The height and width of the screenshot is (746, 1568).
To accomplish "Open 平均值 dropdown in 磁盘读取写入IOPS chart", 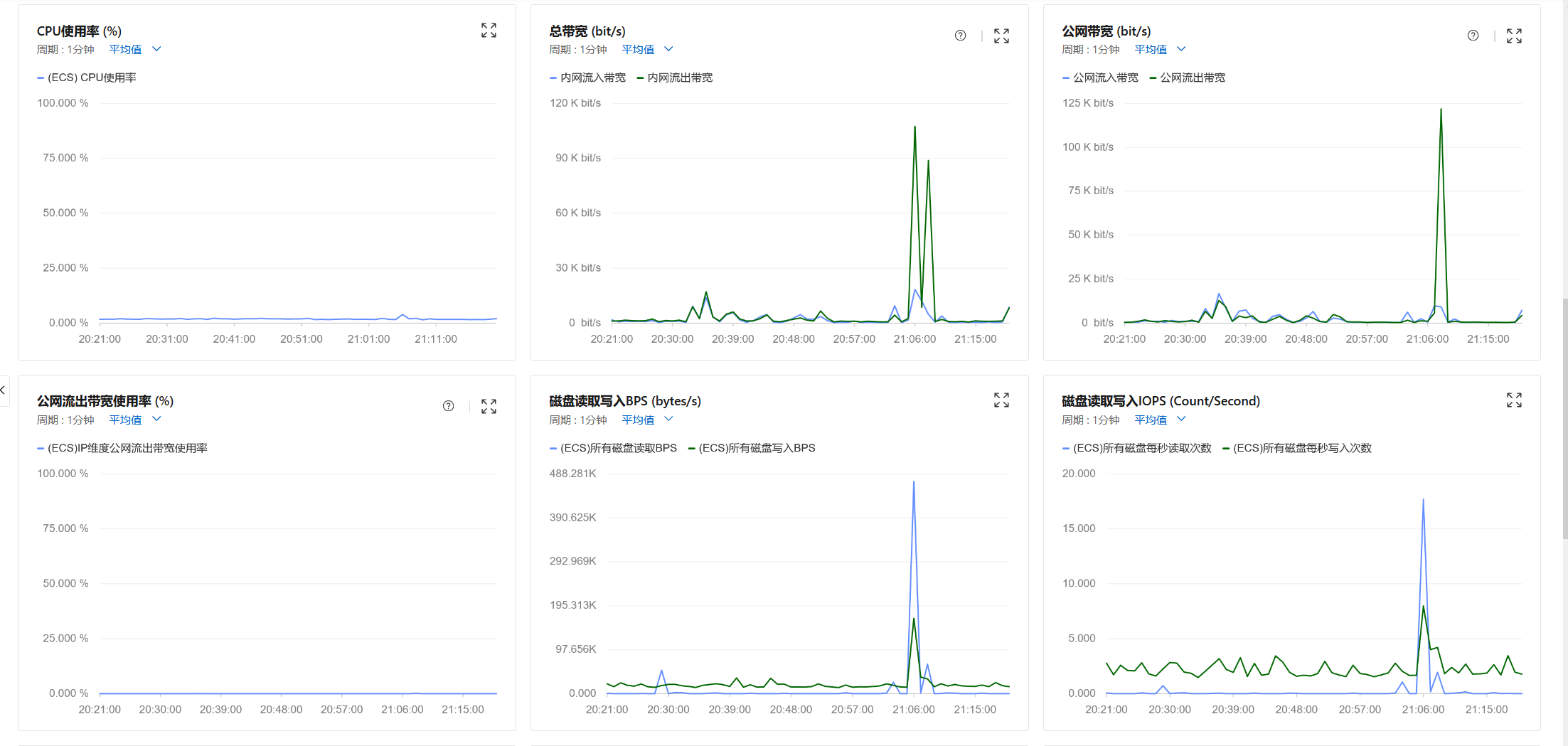I will click(x=1160, y=420).
